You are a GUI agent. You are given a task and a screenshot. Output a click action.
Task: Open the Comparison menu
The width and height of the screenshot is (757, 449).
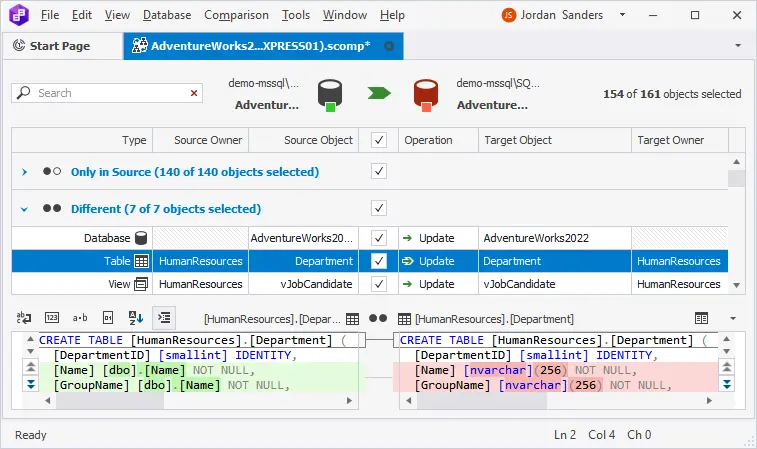tap(236, 16)
